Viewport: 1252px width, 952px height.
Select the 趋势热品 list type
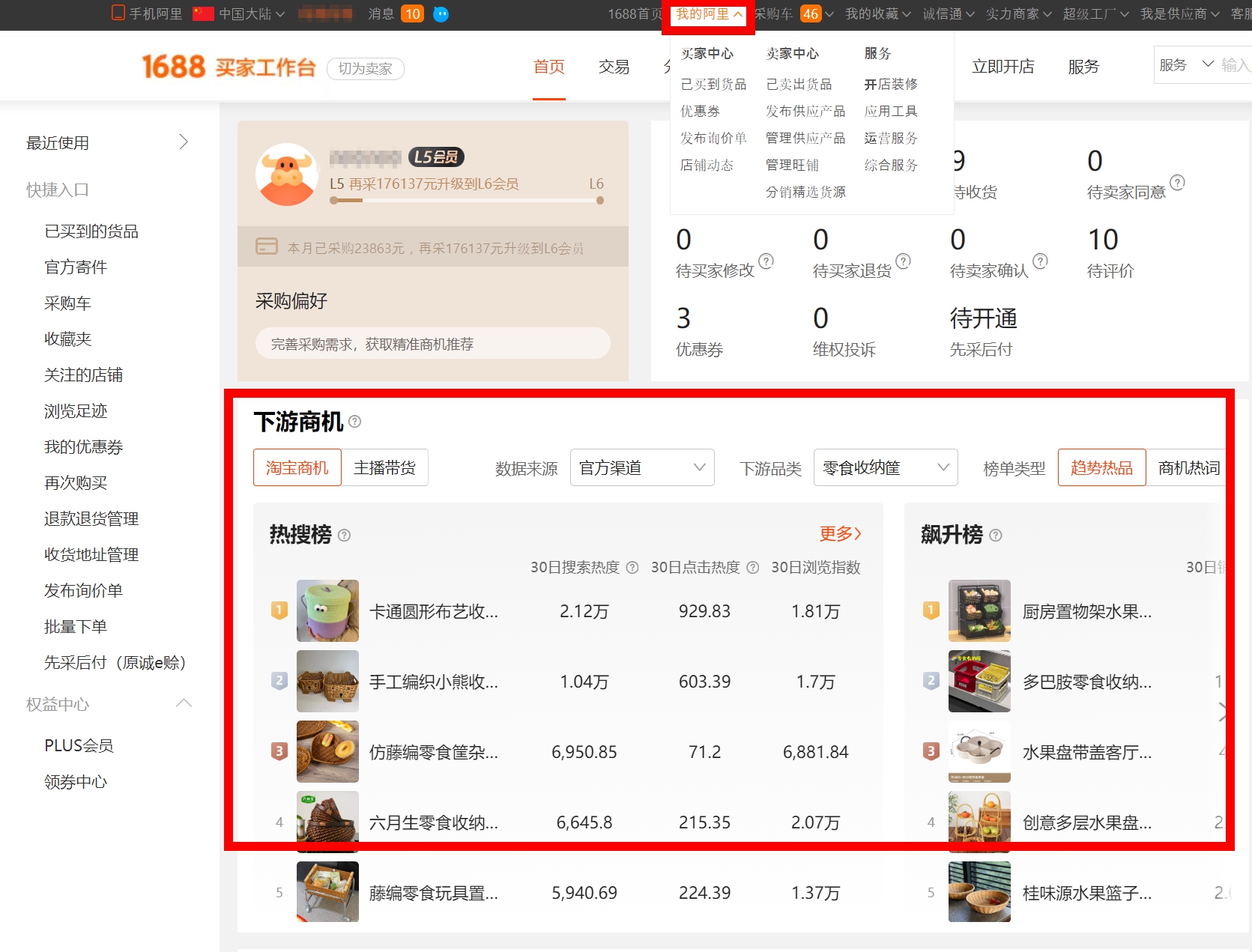tap(1101, 467)
